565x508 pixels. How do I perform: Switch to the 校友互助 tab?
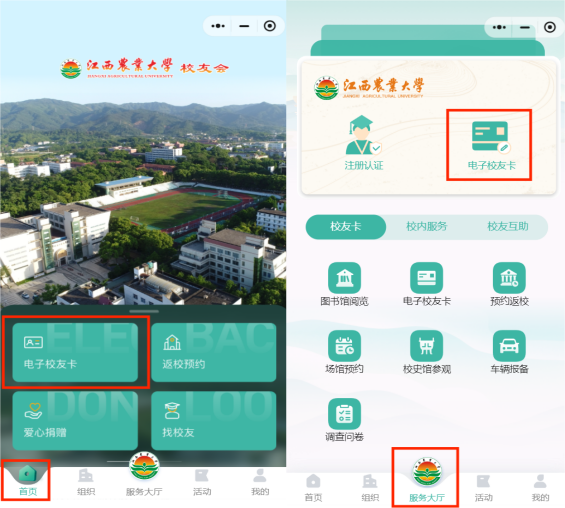coord(508,227)
